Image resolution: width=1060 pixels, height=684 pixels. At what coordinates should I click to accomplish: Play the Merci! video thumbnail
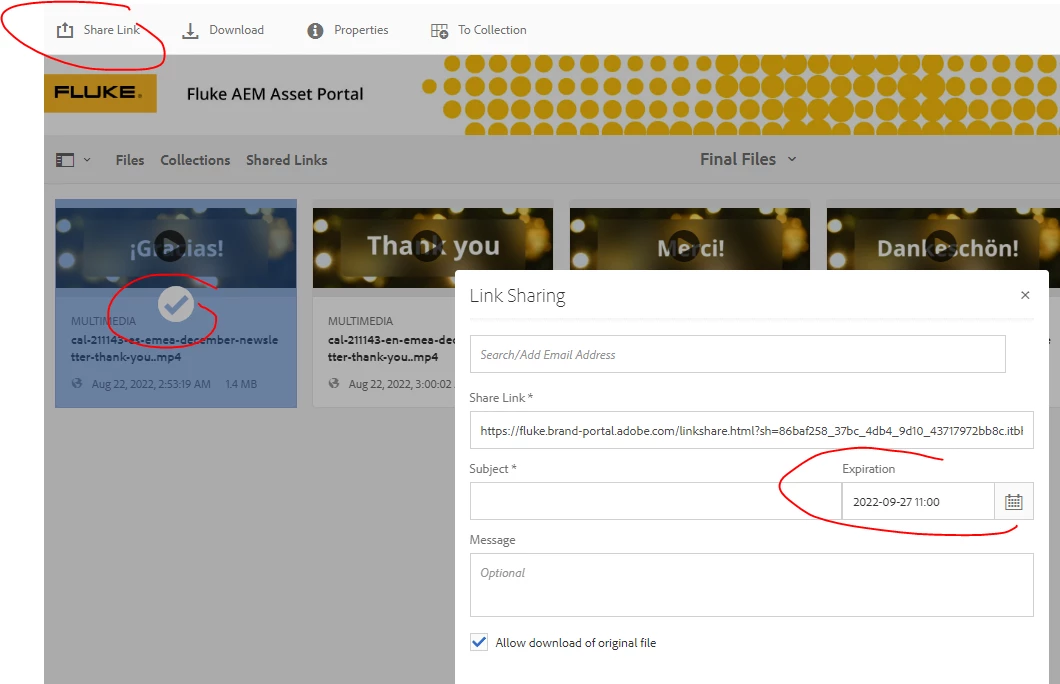point(684,247)
